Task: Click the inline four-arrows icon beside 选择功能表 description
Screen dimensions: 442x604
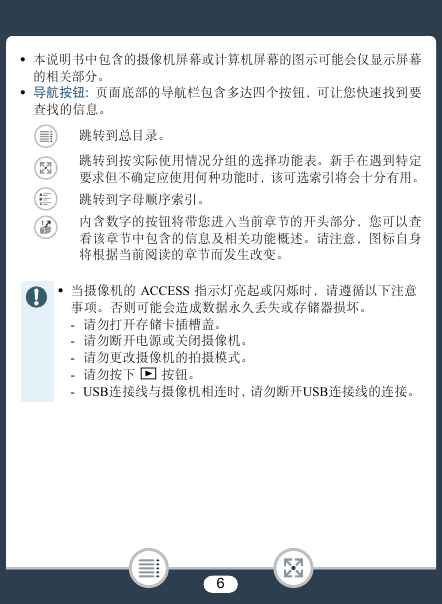Action: pyautogui.click(x=45, y=168)
